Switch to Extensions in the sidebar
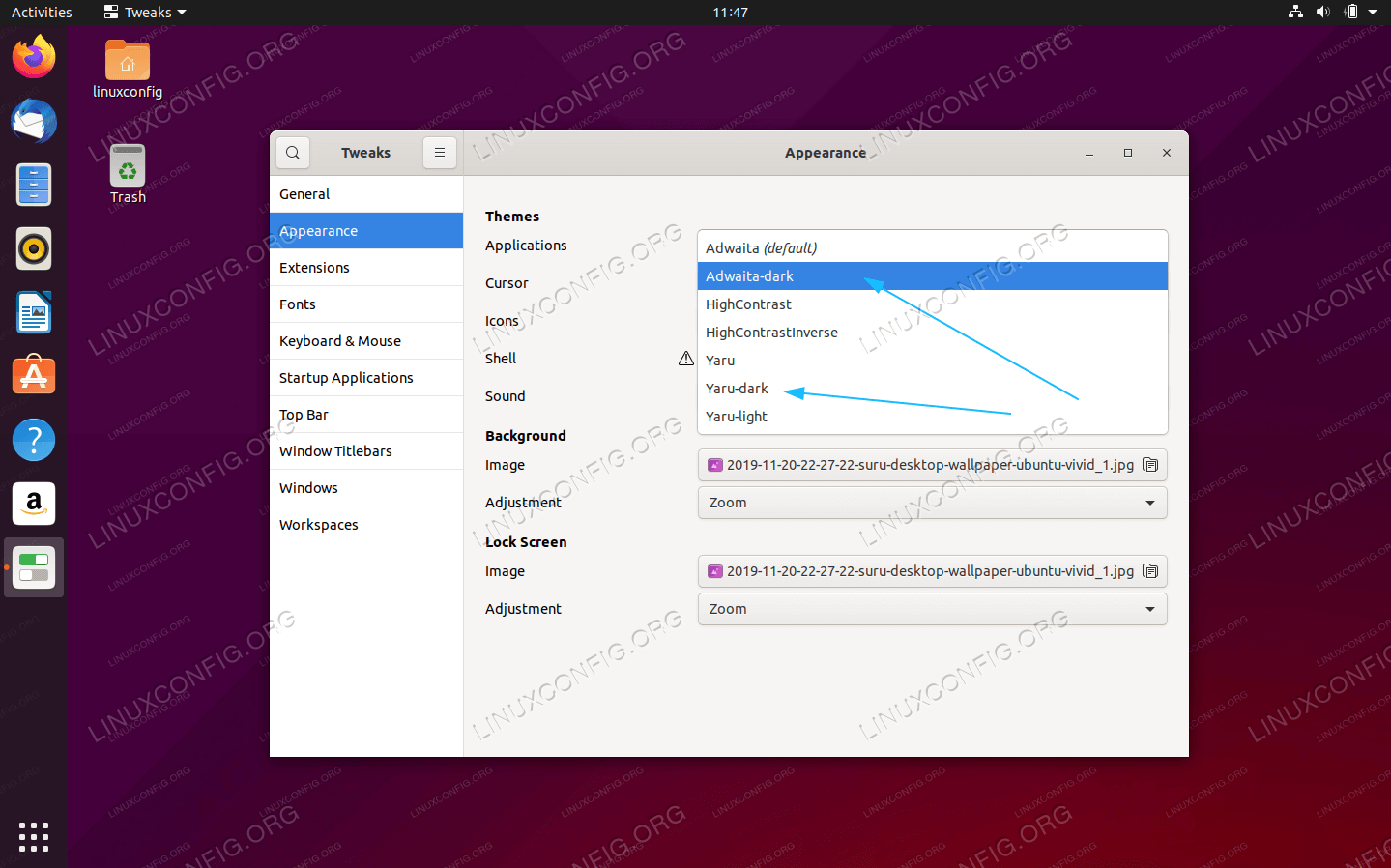 coord(314,268)
